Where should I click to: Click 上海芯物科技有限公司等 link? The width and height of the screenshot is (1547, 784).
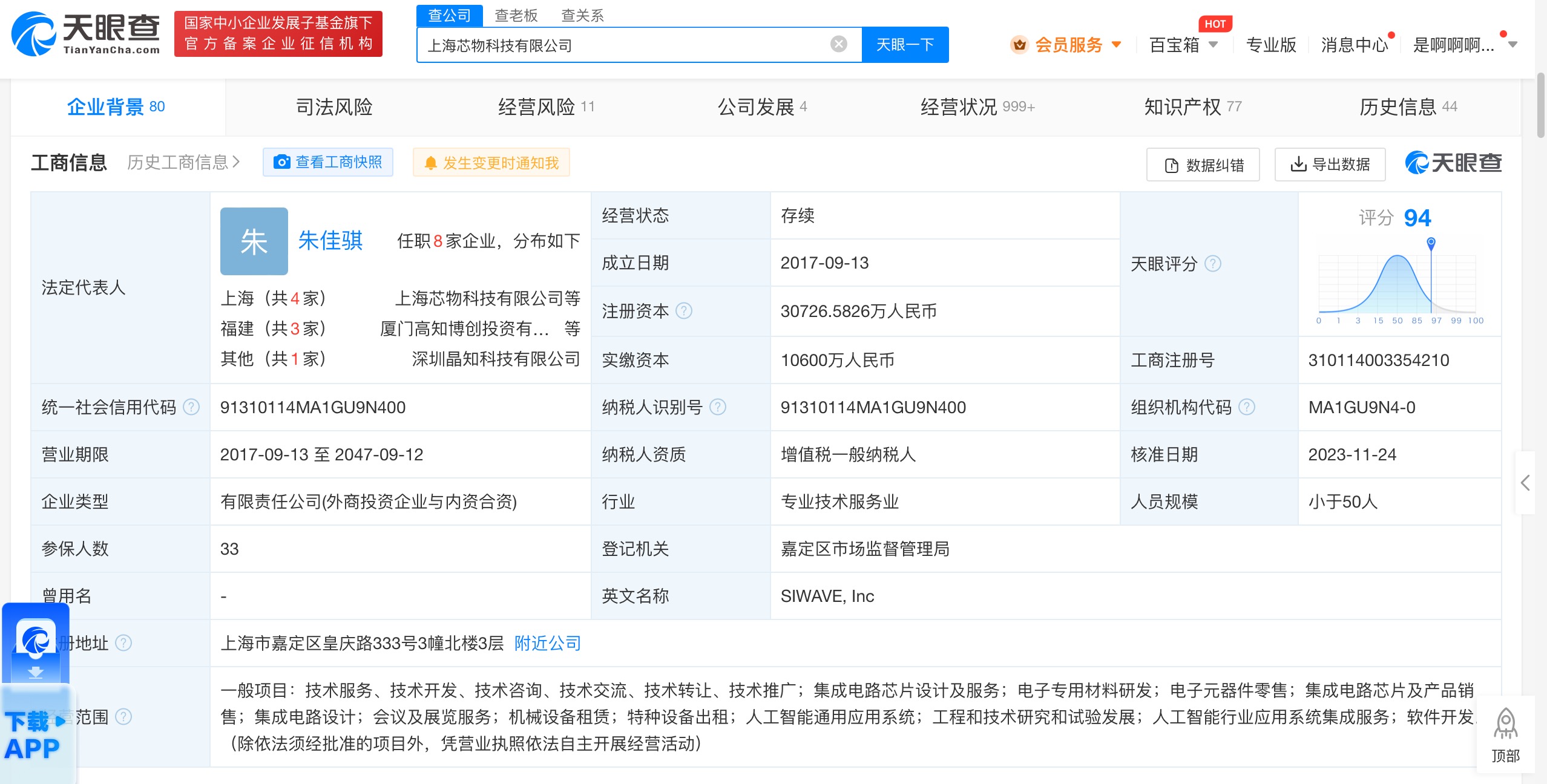click(x=488, y=298)
